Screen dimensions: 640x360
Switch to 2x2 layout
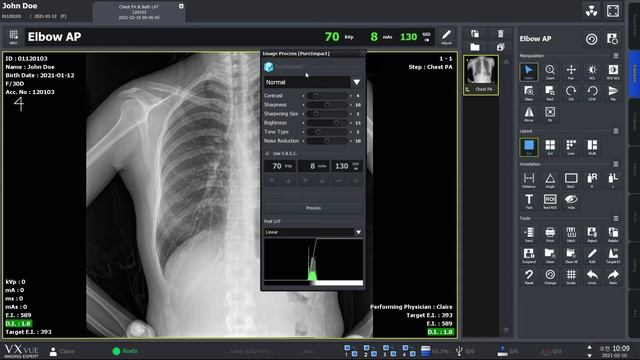click(x=550, y=147)
